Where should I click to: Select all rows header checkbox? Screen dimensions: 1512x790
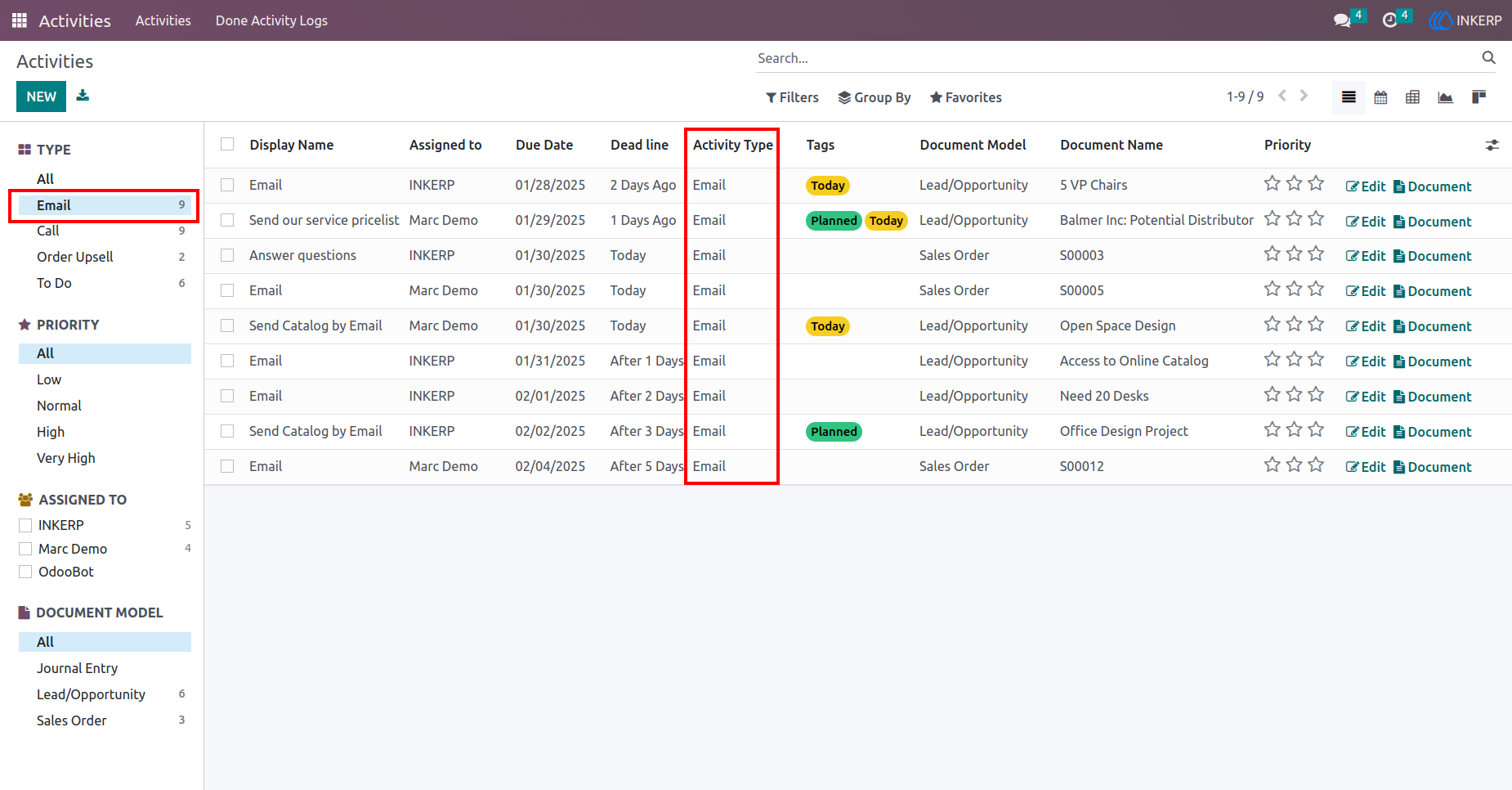point(227,144)
